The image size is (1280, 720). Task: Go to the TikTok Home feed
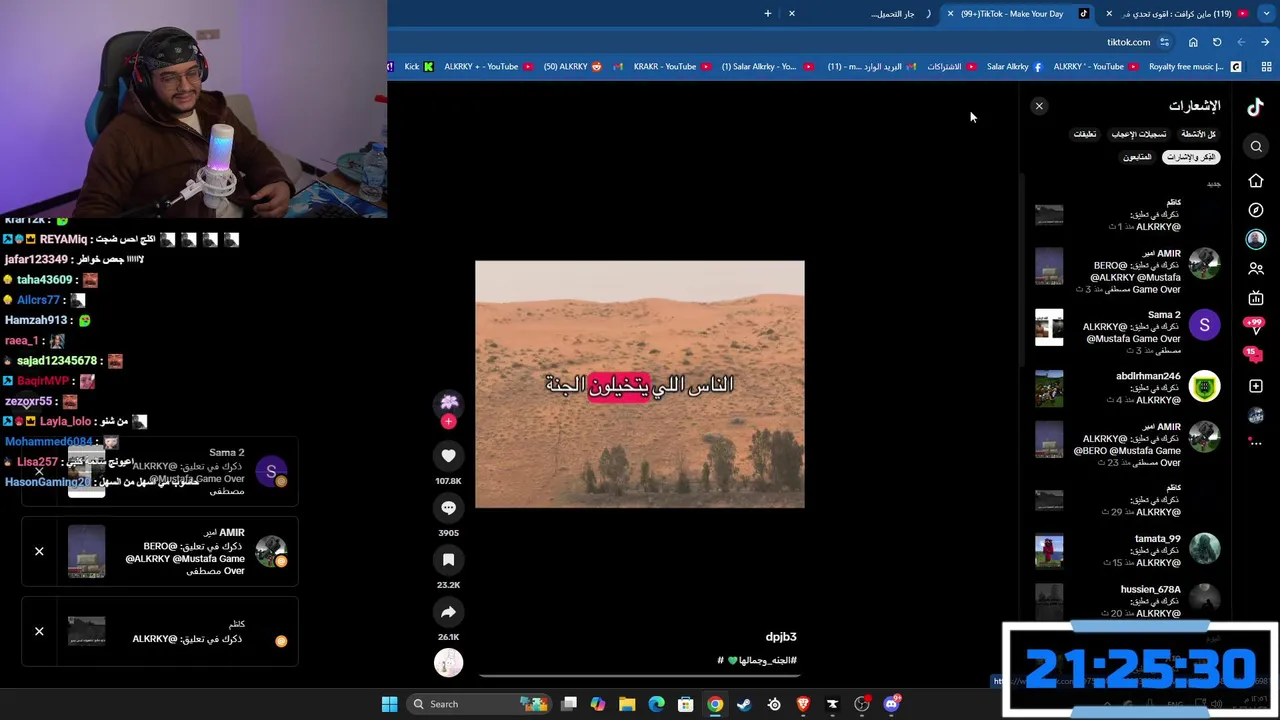coord(1256,181)
